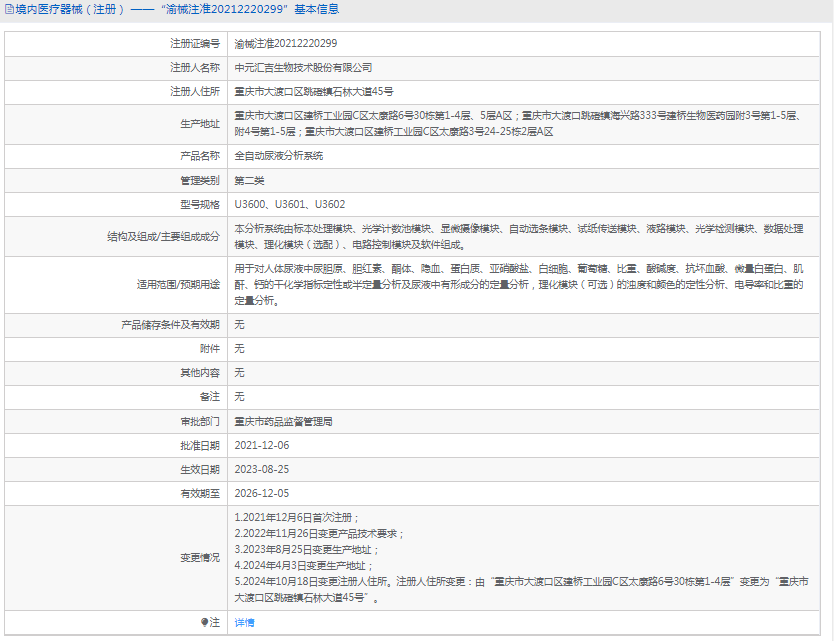
Task: Click the bullet icon beside 注 label
Action: 204,622
